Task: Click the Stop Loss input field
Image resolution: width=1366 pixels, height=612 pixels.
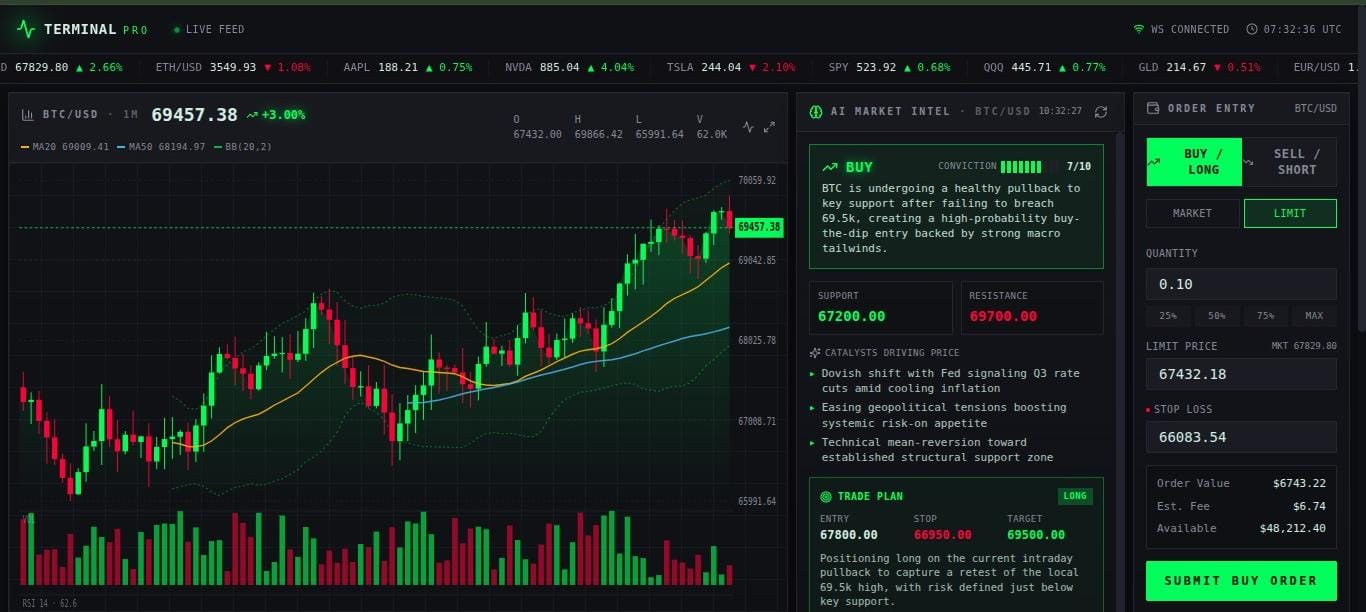Action: pos(1241,437)
